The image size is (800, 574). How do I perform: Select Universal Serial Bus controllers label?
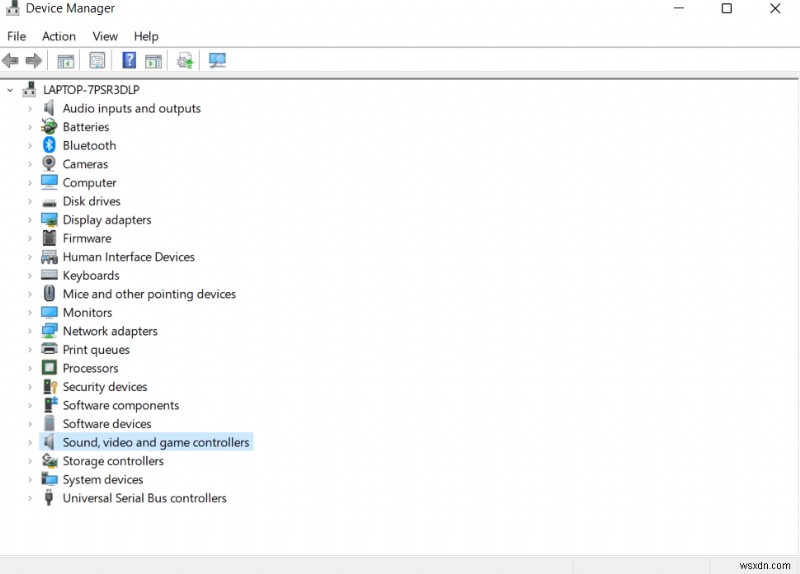(x=144, y=498)
